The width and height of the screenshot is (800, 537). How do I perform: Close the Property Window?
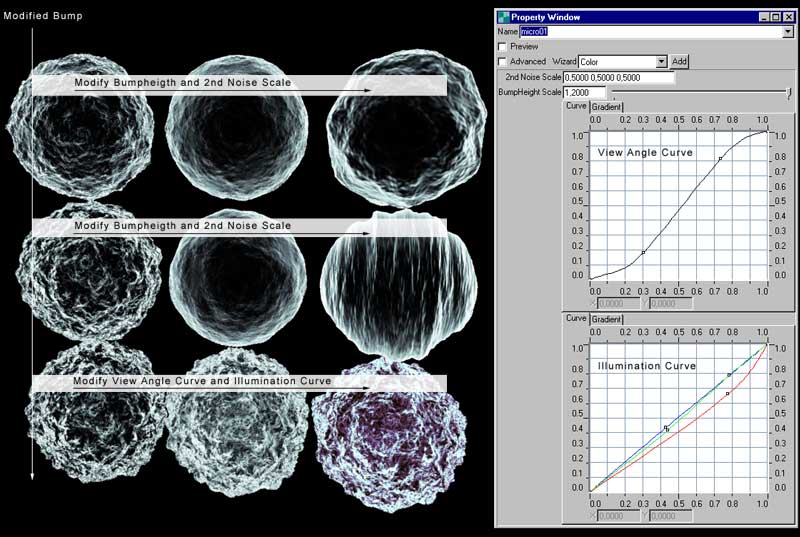(x=789, y=17)
